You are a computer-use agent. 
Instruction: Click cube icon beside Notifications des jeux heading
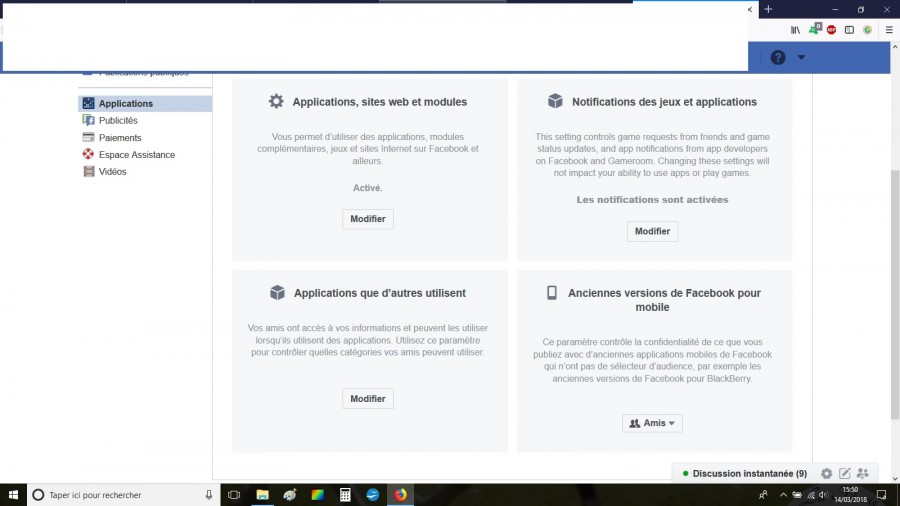click(x=555, y=101)
